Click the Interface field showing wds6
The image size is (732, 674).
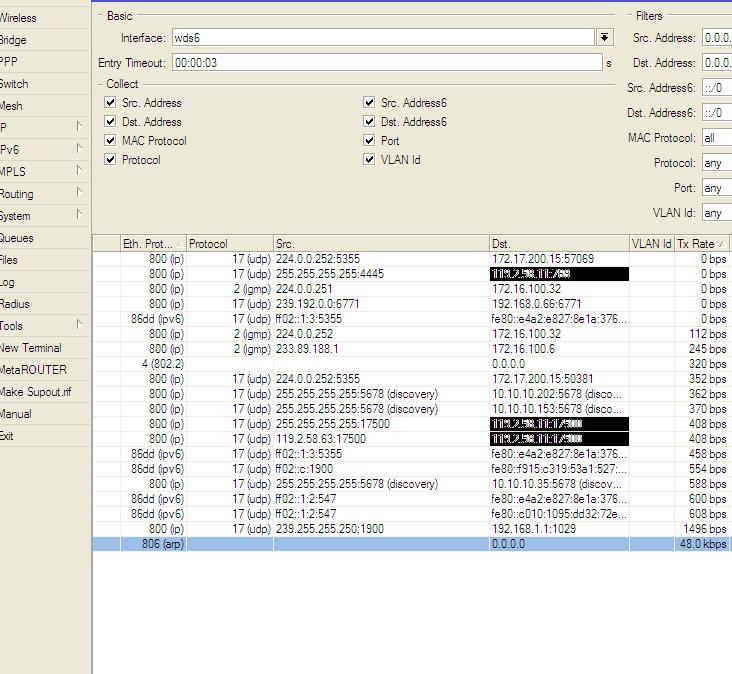(x=383, y=37)
